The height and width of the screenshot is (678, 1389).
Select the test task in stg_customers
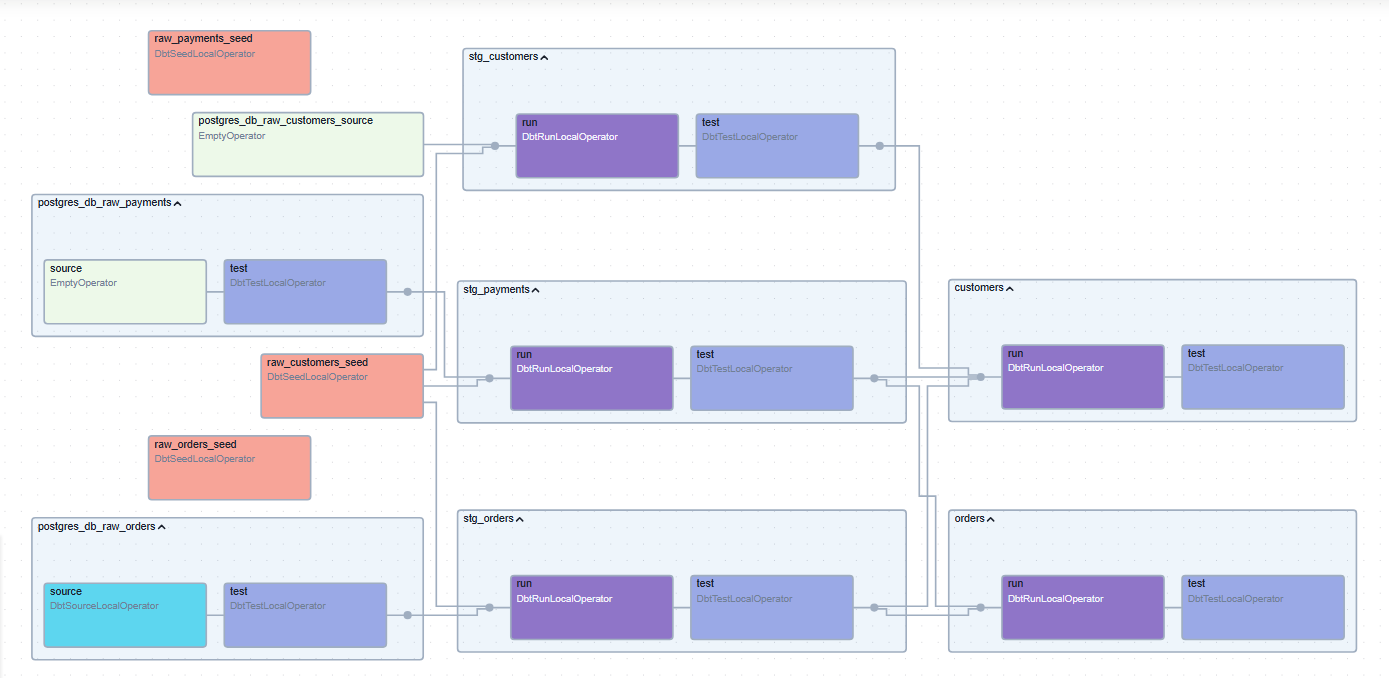click(x=777, y=146)
